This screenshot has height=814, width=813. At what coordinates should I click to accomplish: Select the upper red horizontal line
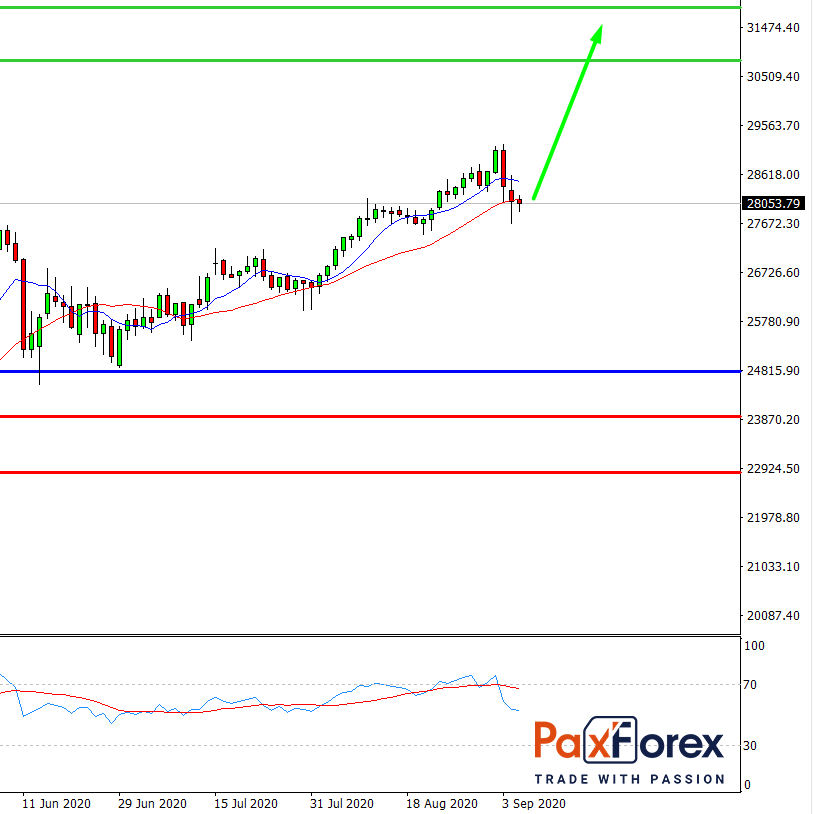point(370,417)
